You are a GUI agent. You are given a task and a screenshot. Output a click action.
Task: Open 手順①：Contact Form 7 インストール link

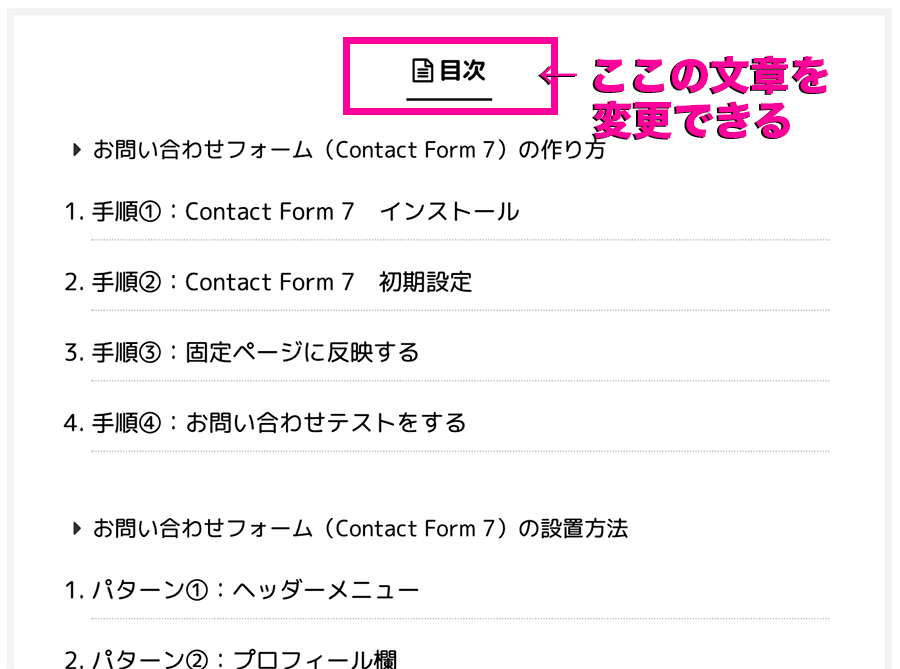coord(305,212)
